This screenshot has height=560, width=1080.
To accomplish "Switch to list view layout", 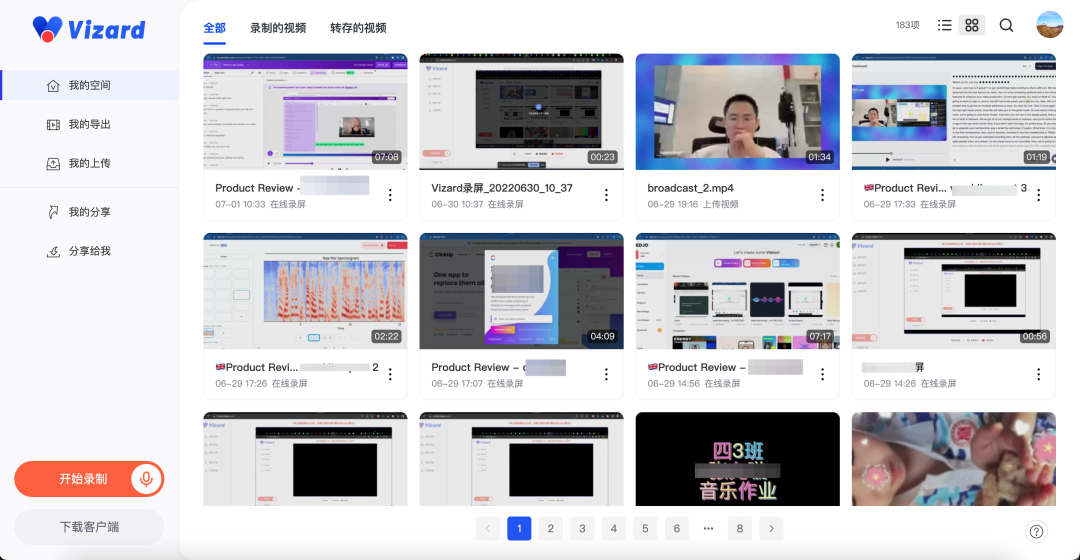I will (944, 25).
